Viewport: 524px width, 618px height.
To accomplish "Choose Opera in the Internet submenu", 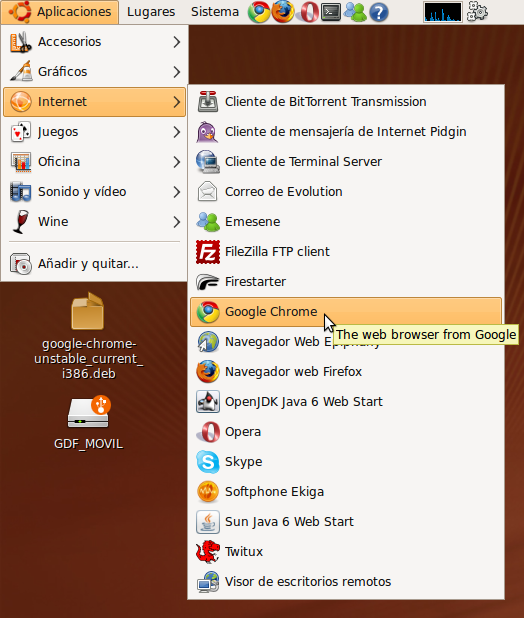I will 346,432.
